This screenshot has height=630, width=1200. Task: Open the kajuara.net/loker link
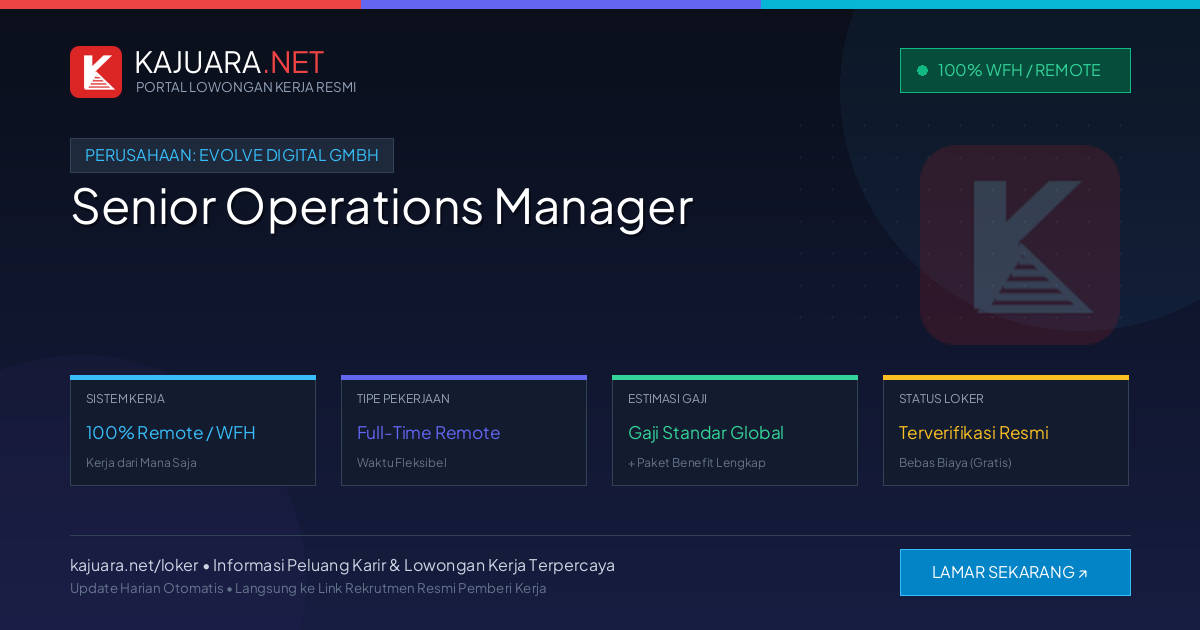point(134,565)
